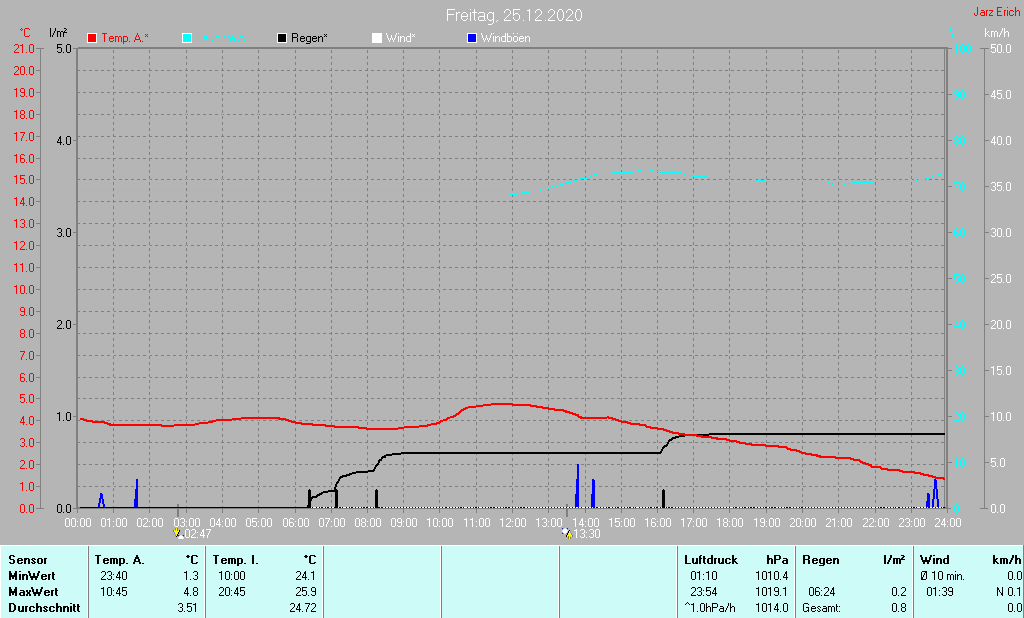1024x618 pixels.
Task: Click the 'Ø 10 min.' wind label
Action: pos(942,576)
